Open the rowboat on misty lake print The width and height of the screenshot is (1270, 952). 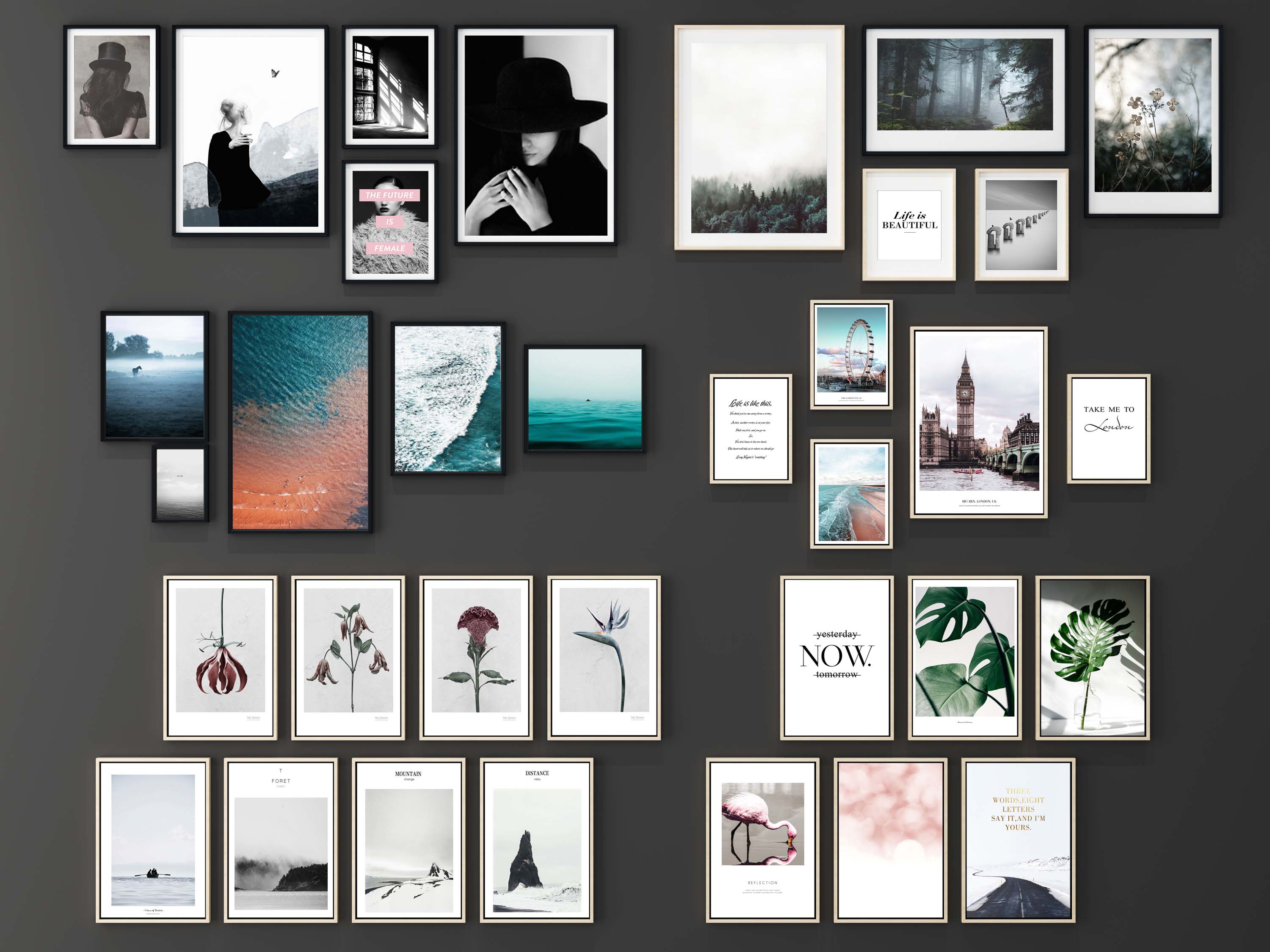(x=153, y=840)
